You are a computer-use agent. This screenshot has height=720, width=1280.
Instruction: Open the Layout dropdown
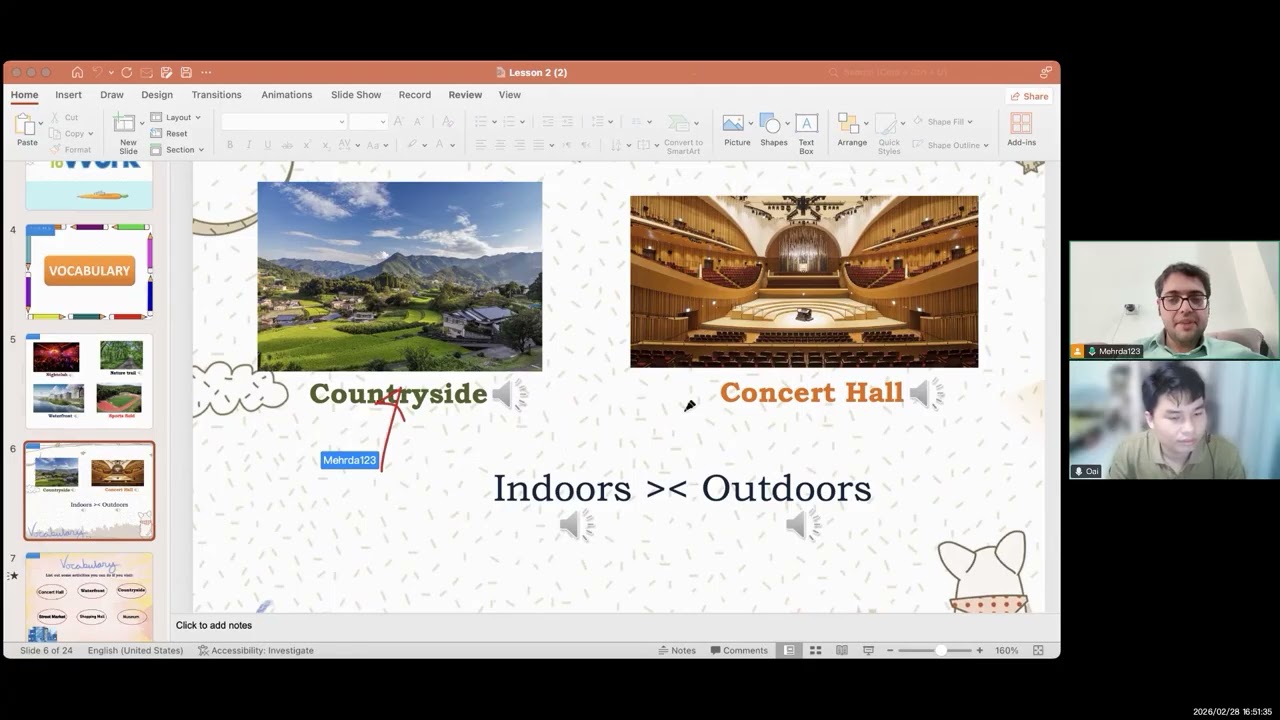(176, 117)
